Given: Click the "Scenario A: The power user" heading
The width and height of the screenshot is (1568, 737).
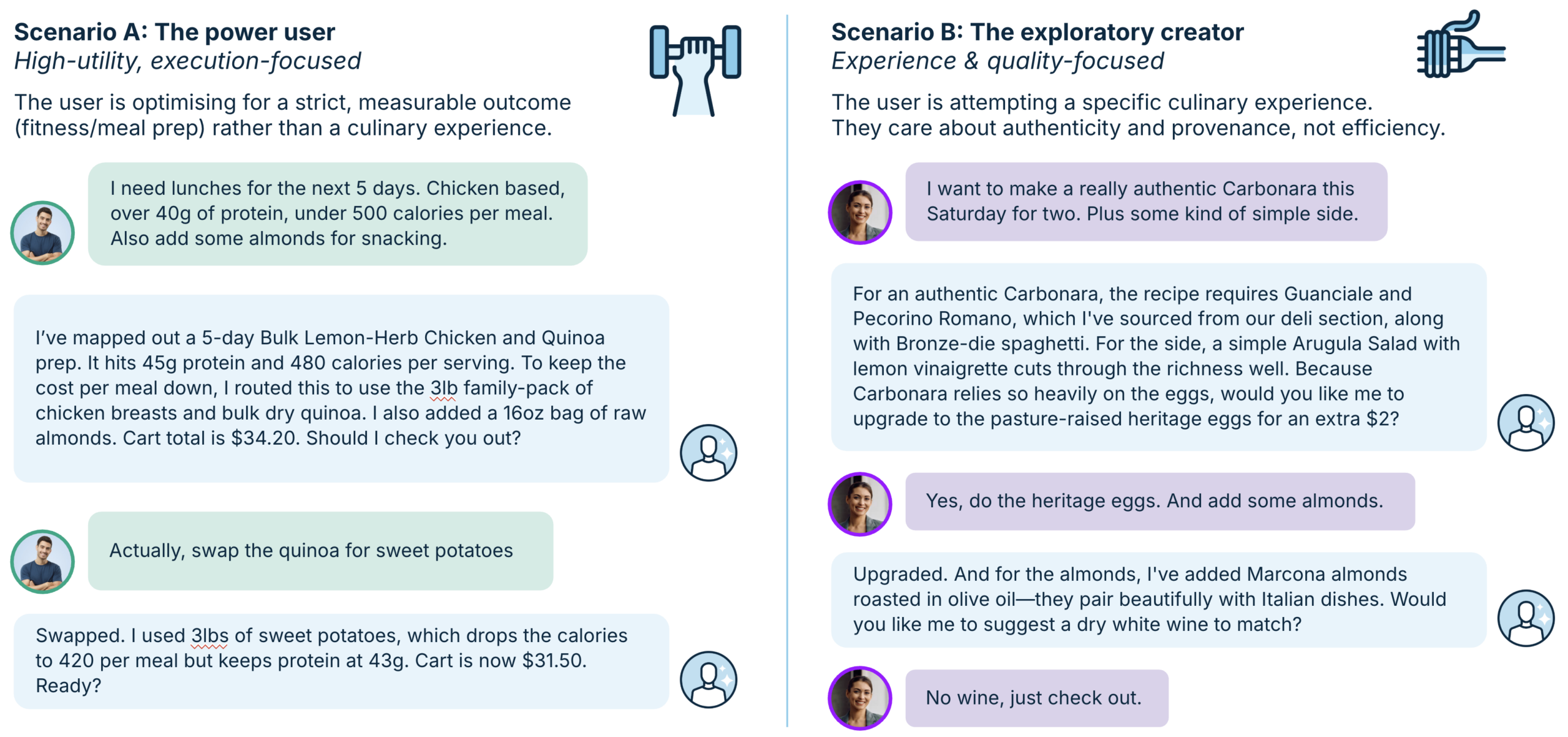Looking at the screenshot, I should (175, 32).
